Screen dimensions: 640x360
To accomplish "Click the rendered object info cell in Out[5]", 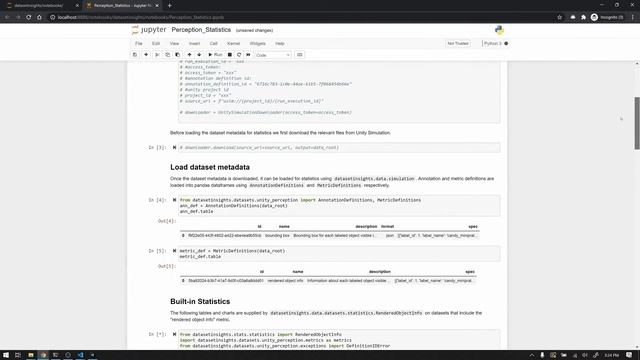I will [x=285, y=281].
